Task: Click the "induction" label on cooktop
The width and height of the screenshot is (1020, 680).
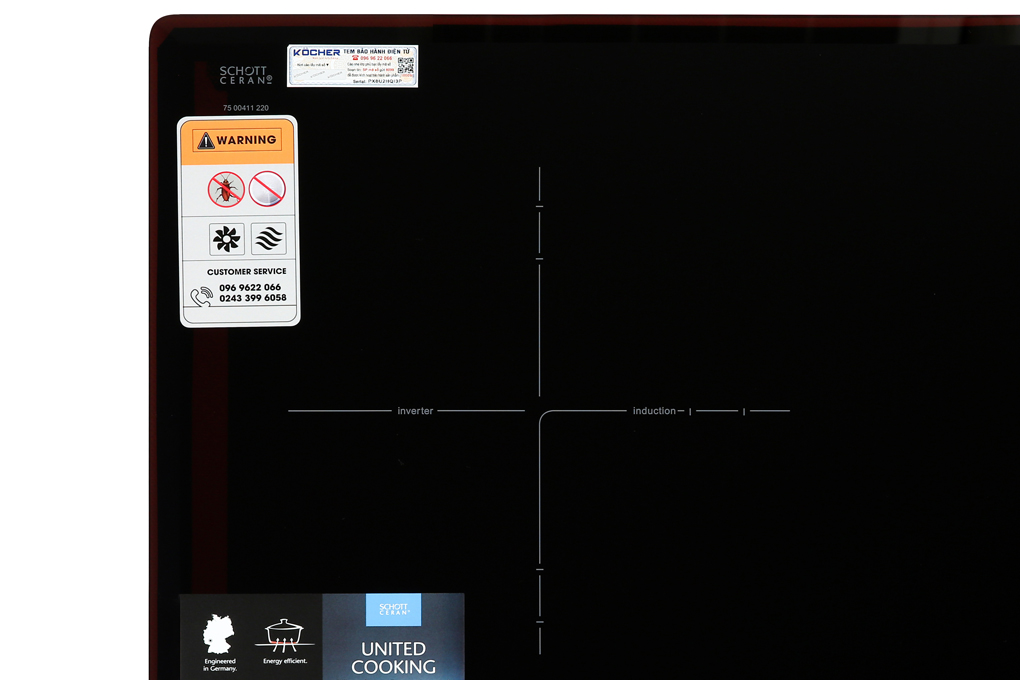Action: coord(654,411)
